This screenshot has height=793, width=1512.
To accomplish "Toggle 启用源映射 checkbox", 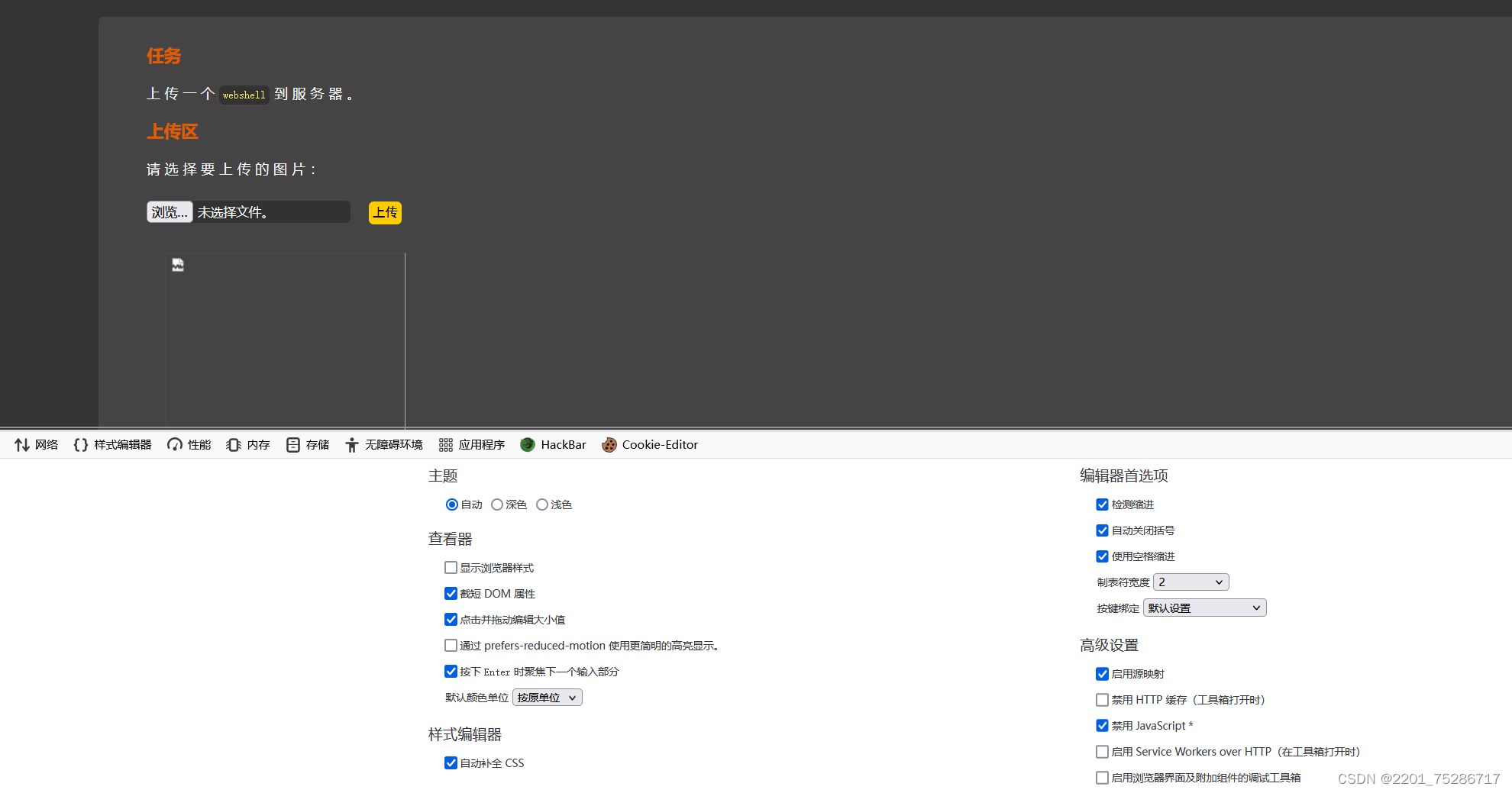I will click(1102, 674).
